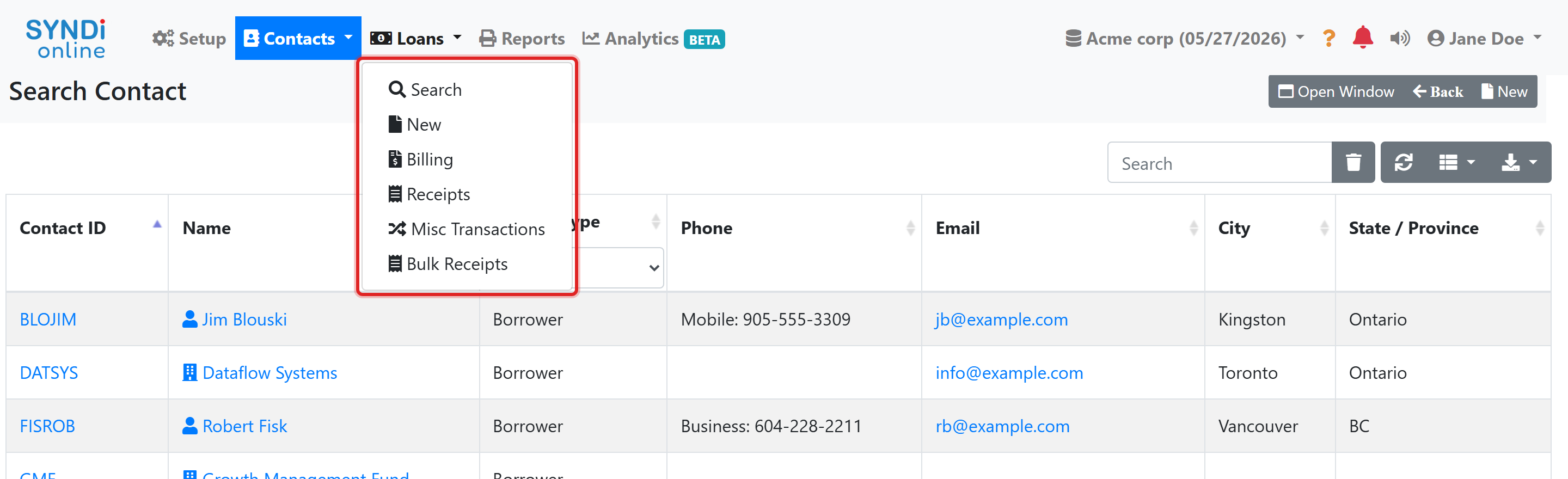Click the speaker announcements icon
The image size is (1568, 479).
click(x=1400, y=38)
